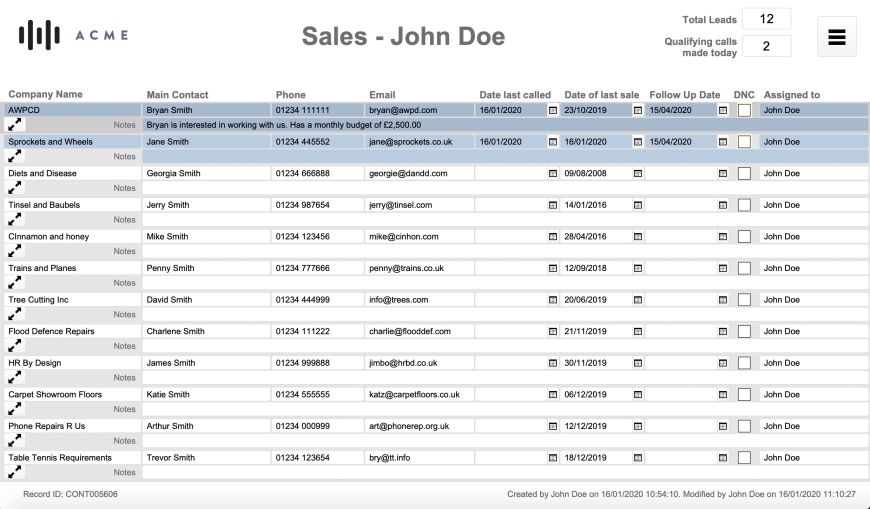
Task: Open Date last called calendar for Sprockets and Wheels
Action: pos(553,142)
